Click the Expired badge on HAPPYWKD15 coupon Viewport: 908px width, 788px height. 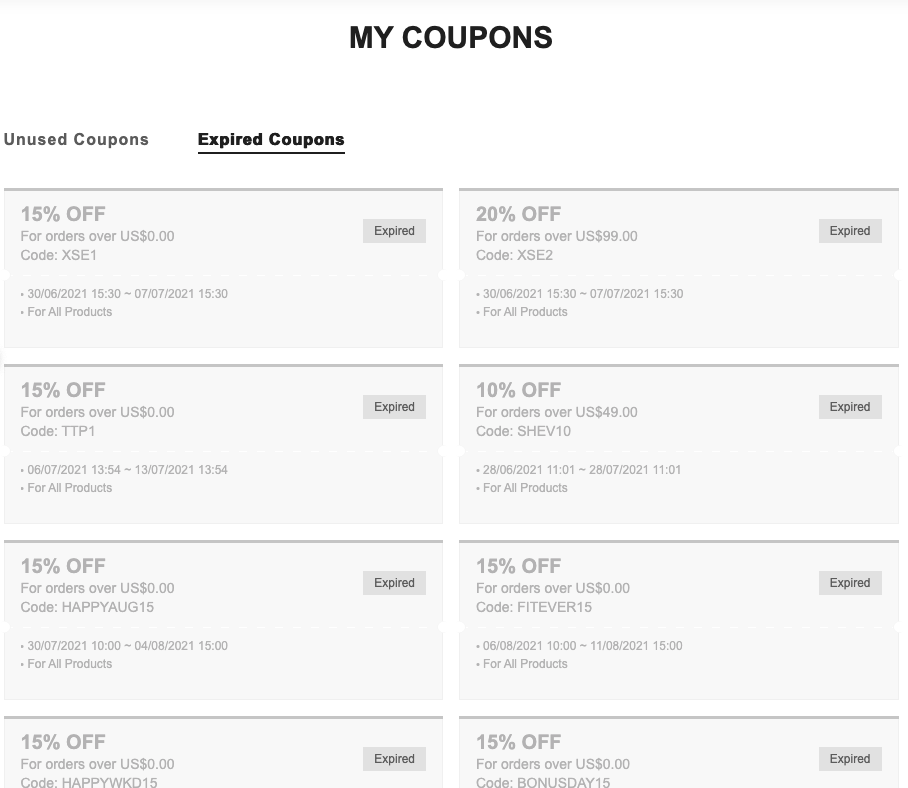pos(394,759)
